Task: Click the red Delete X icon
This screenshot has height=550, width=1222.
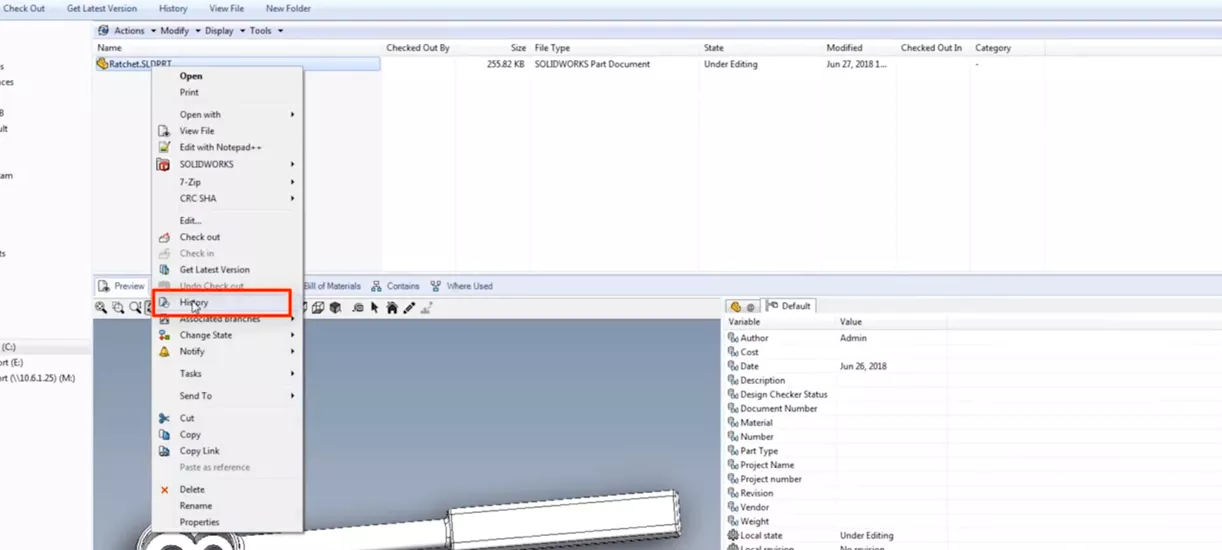Action: pyautogui.click(x=164, y=490)
